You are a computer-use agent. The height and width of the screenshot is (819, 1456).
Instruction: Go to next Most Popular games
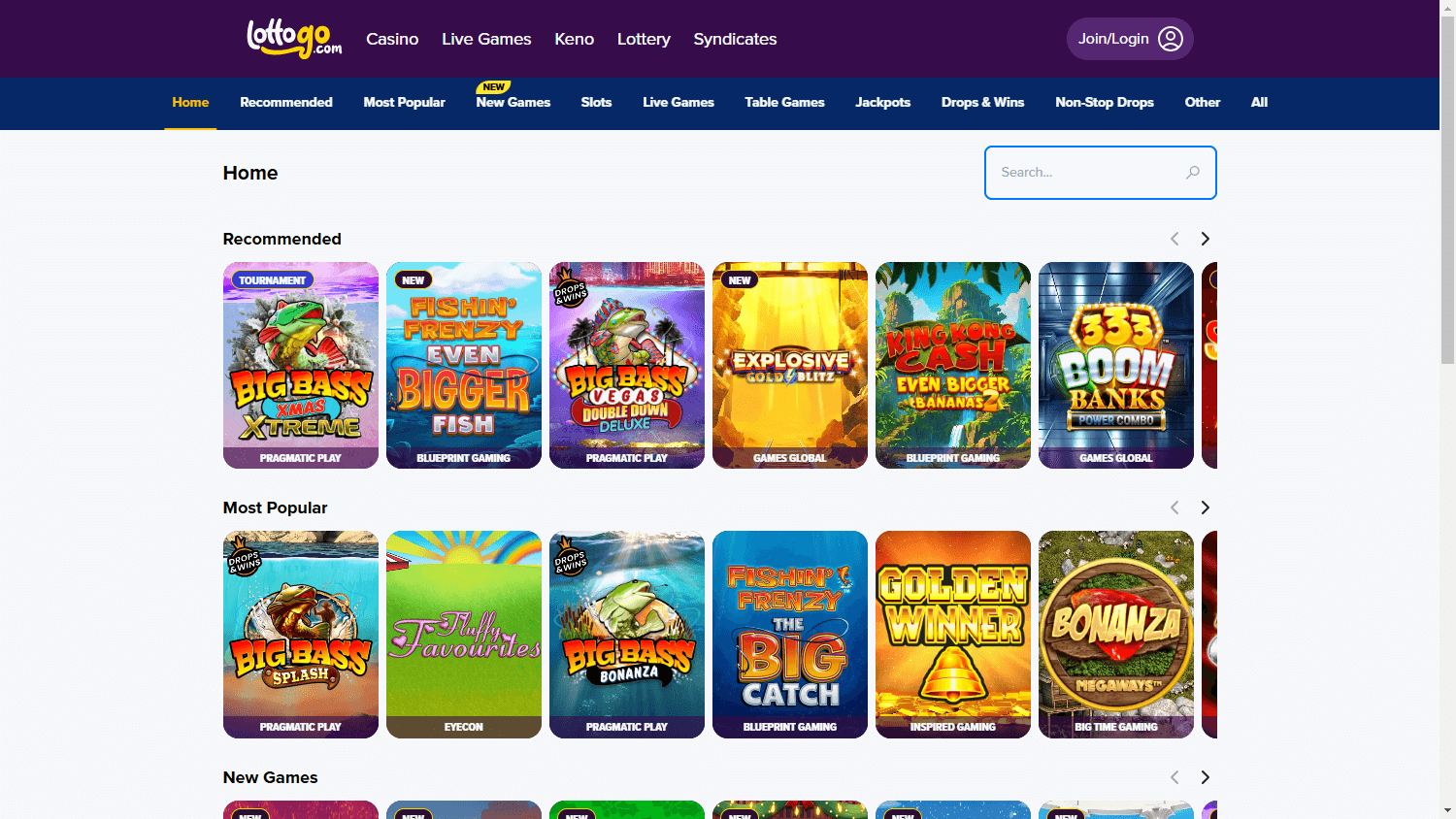pos(1205,508)
